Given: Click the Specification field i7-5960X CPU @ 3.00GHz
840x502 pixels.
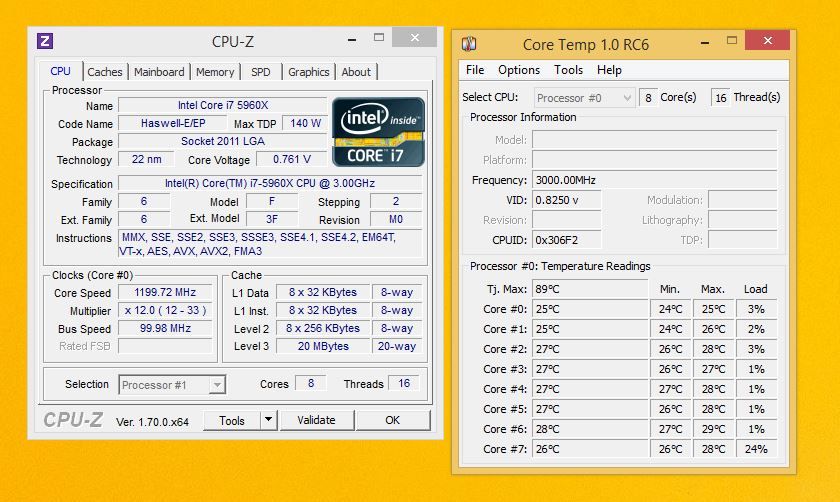Looking at the screenshot, I should click(x=270, y=183).
